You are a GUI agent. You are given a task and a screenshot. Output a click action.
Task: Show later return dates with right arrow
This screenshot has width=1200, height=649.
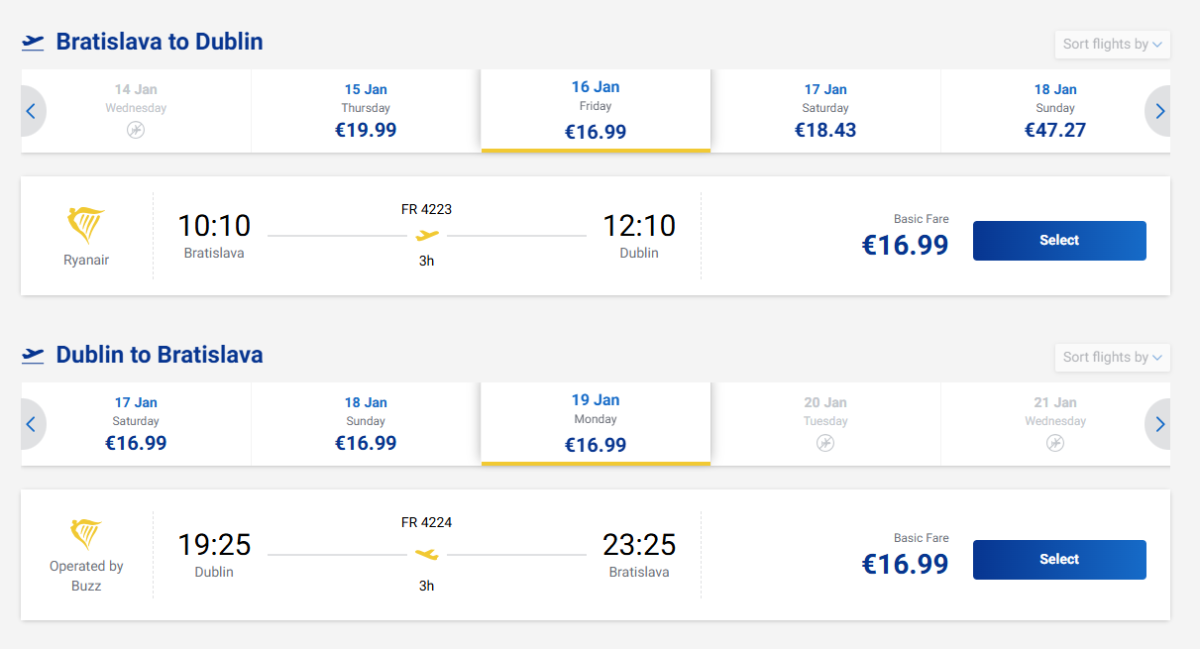pyautogui.click(x=1159, y=424)
